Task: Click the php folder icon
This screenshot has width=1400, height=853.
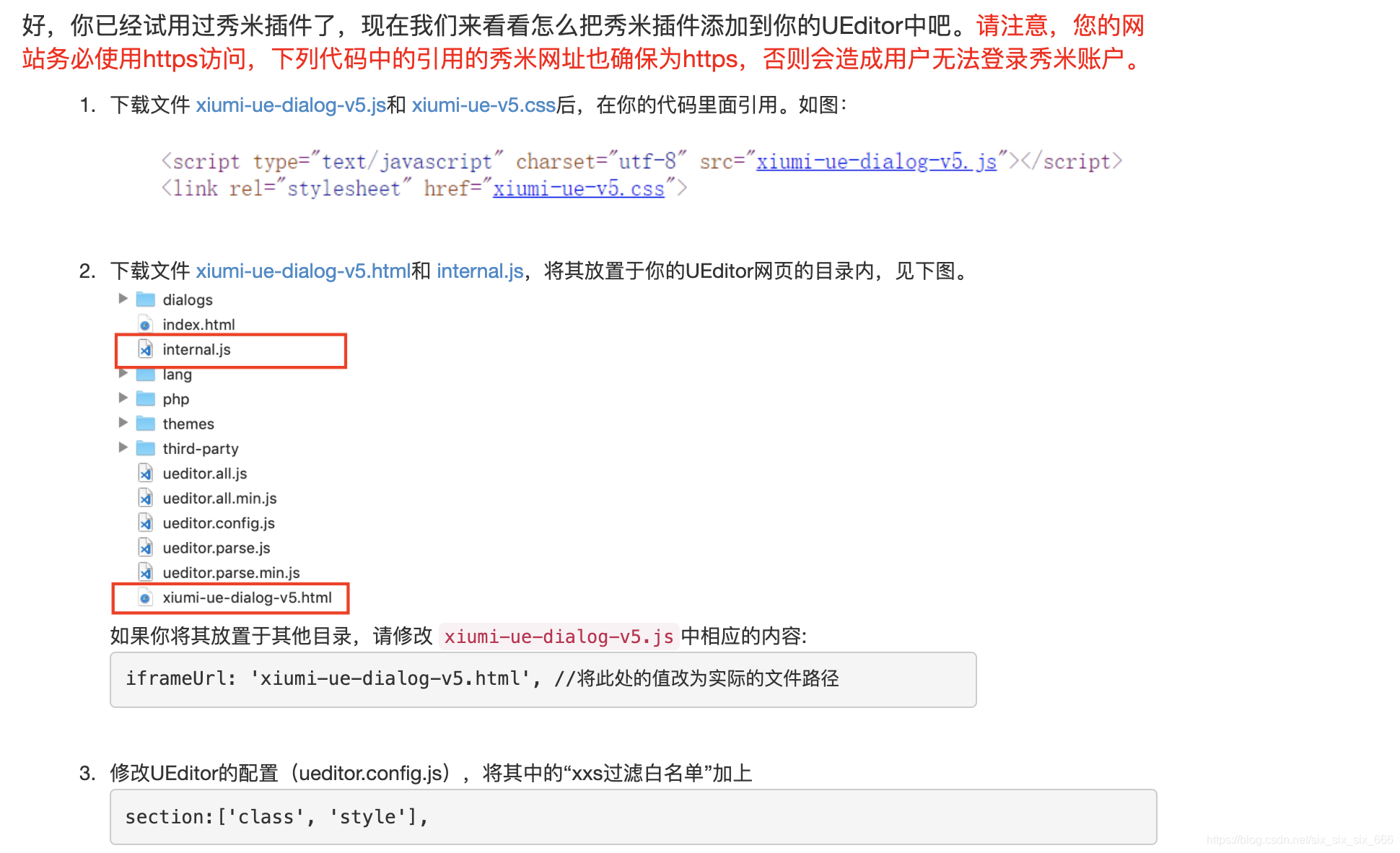Action: click(x=146, y=399)
